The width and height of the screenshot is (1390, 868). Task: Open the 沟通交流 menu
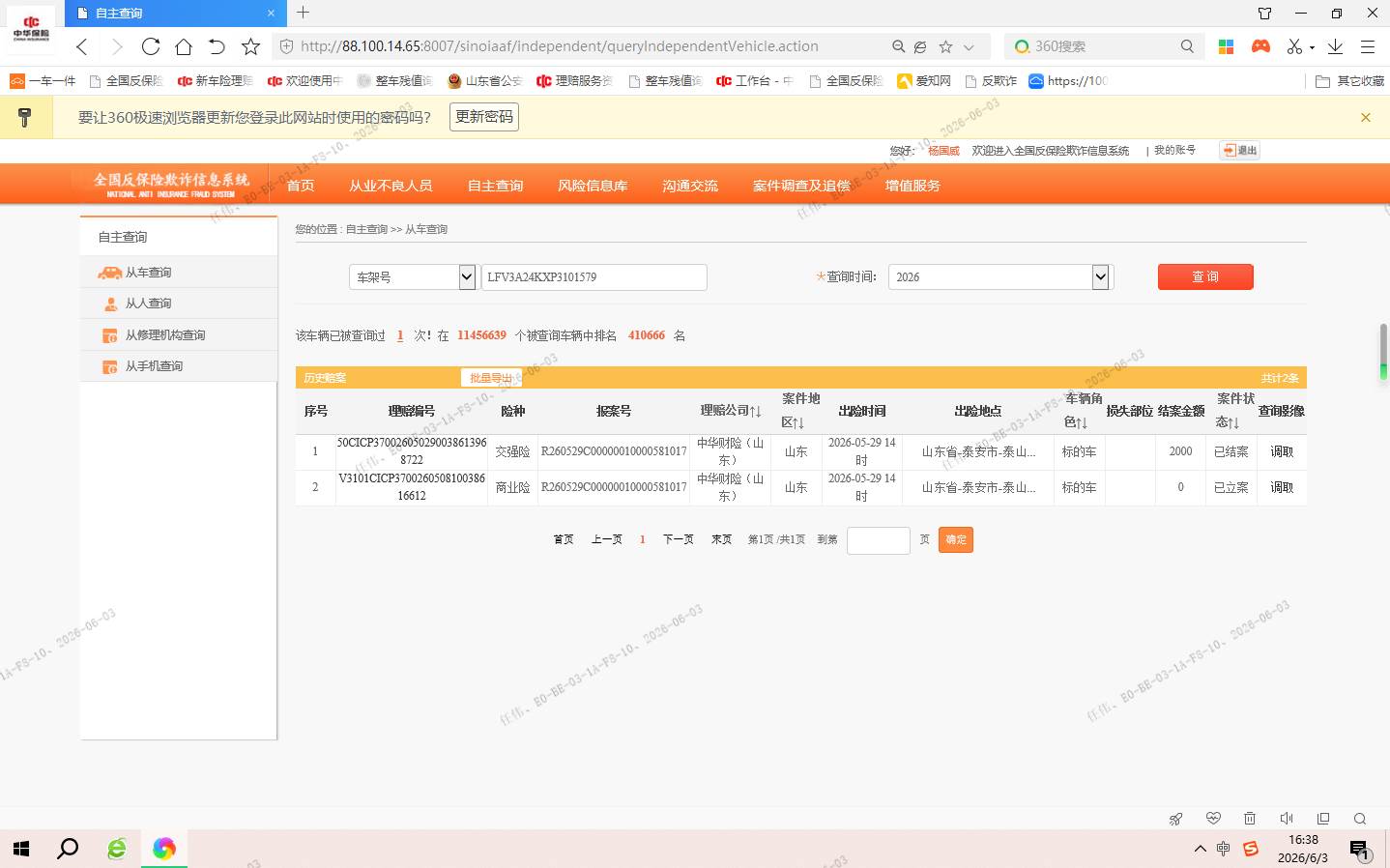(x=690, y=186)
